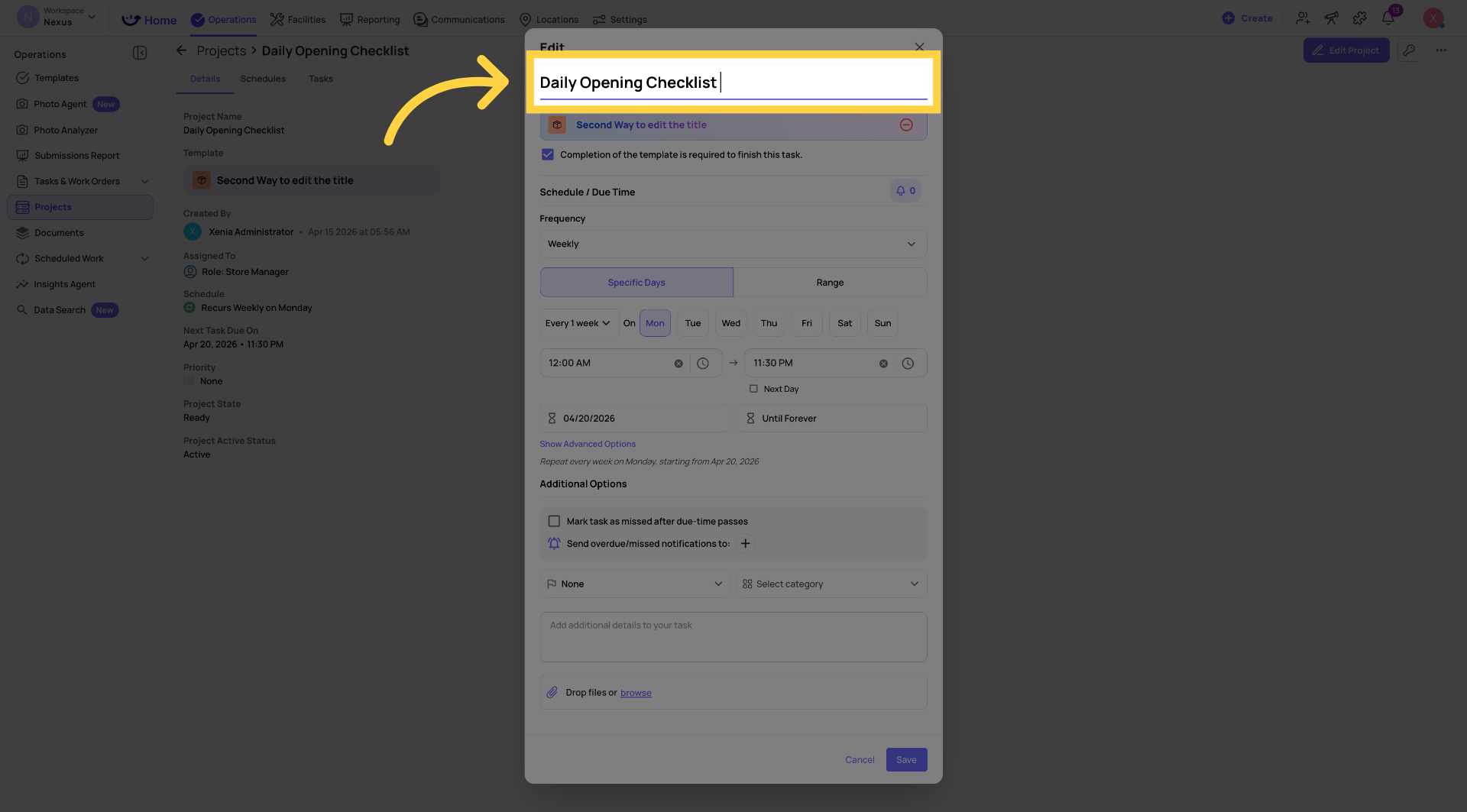This screenshot has width=1467, height=812.
Task: Open the Nexus workspace switcher
Action: [x=58, y=17]
